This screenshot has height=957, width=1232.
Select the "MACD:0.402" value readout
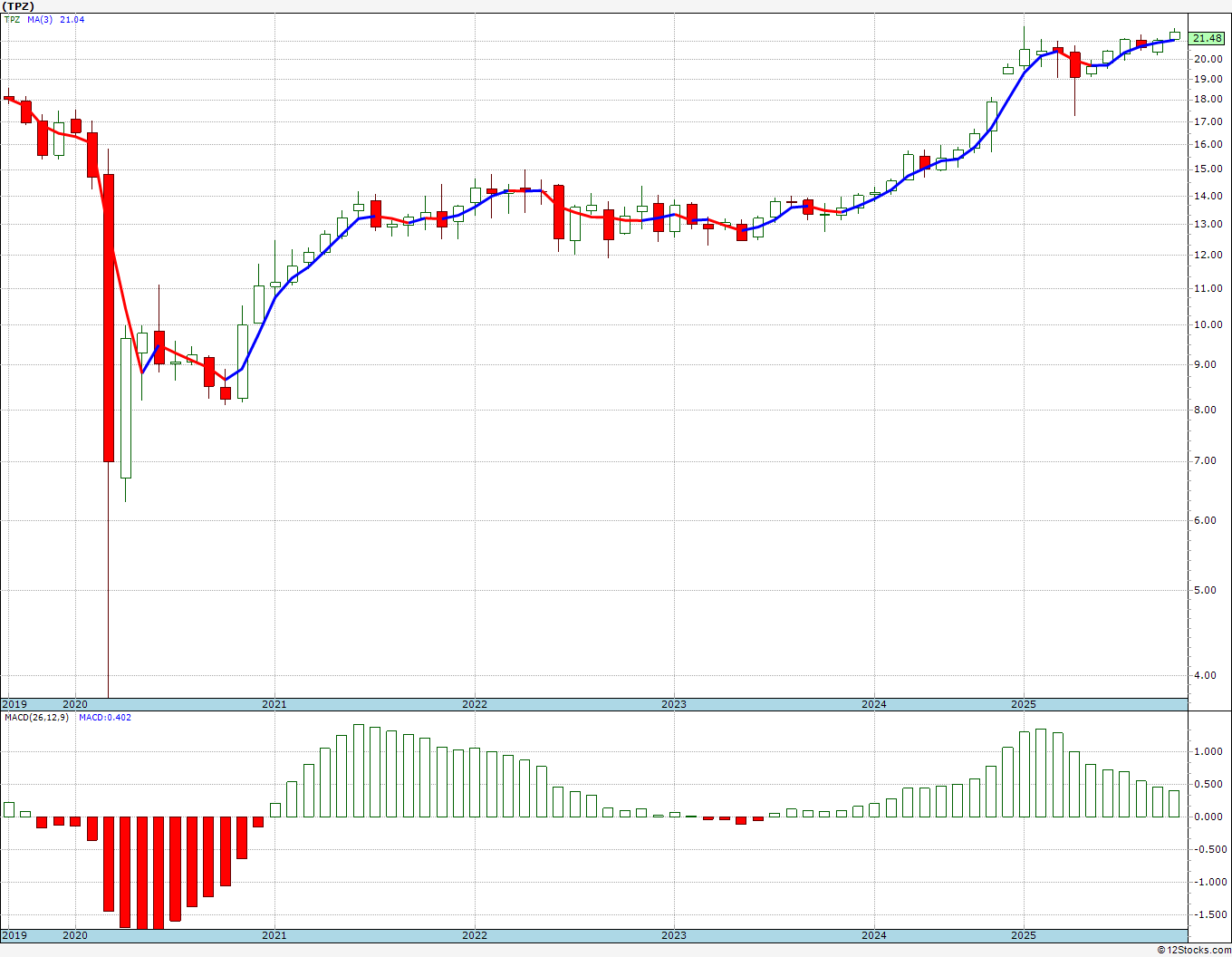pyautogui.click(x=104, y=718)
